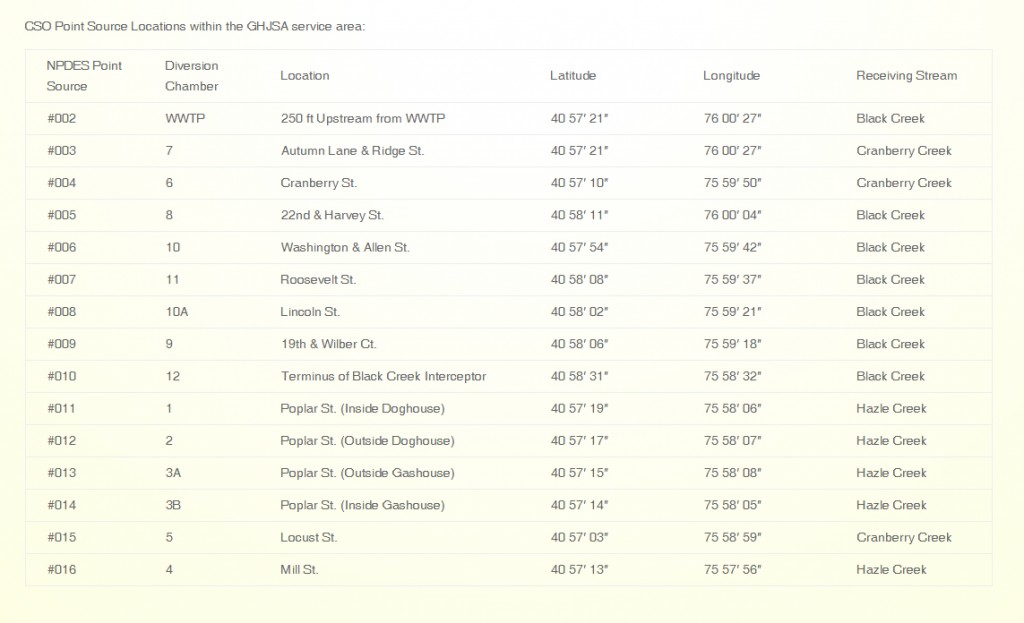Click the CSO Point Source Locations heading text

(194, 25)
